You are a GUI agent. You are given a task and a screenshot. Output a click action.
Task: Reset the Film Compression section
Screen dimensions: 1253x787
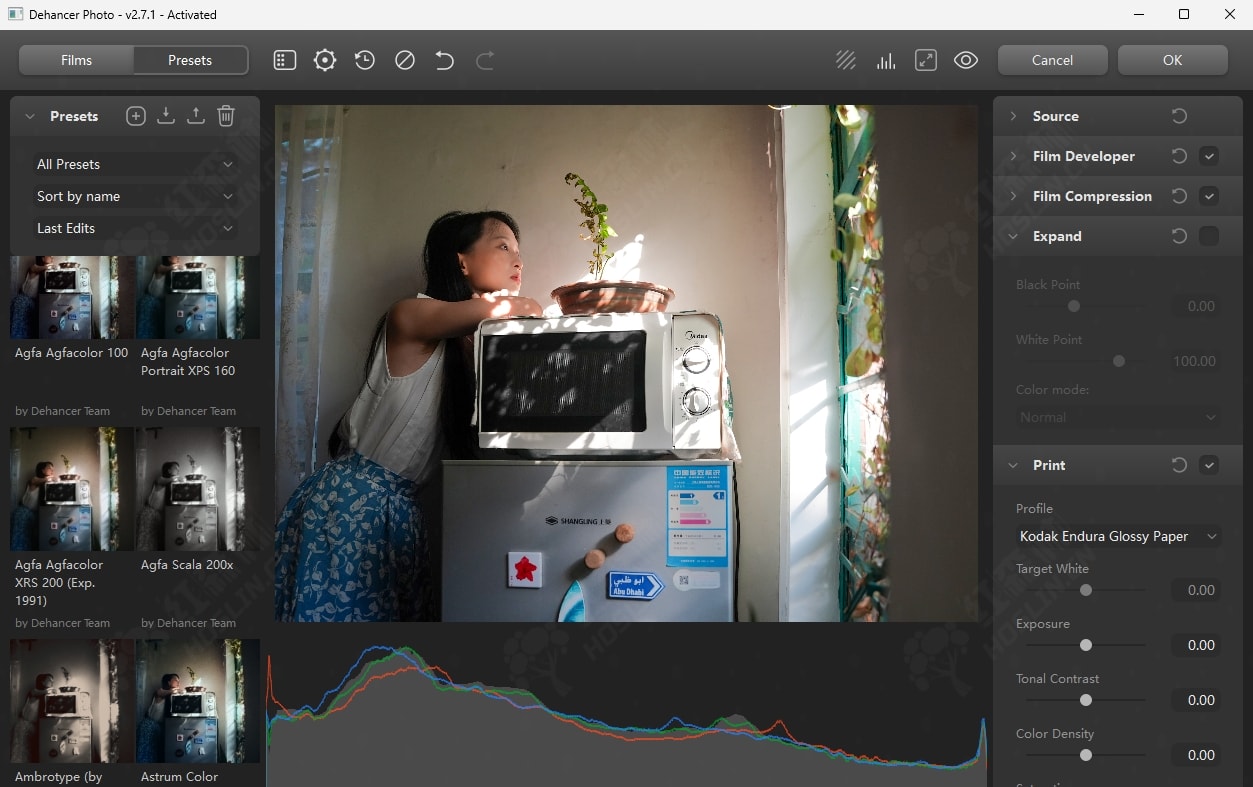tap(1179, 196)
